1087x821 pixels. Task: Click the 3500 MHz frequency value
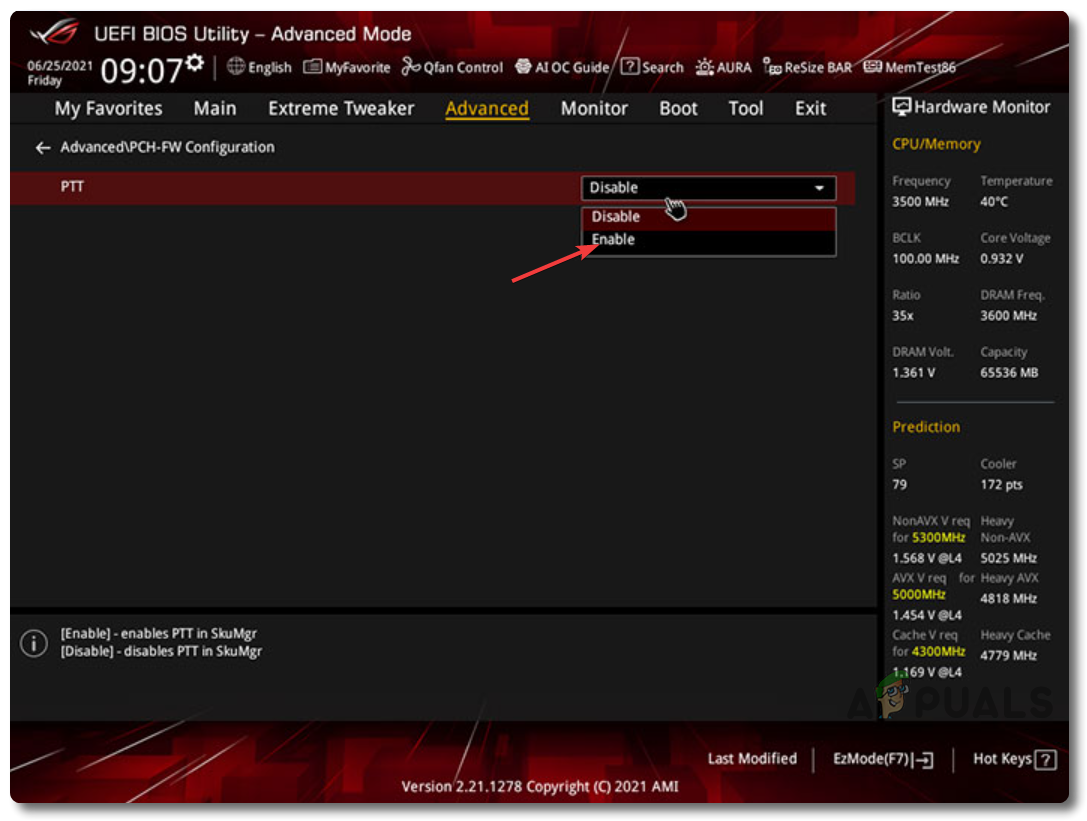coord(920,202)
